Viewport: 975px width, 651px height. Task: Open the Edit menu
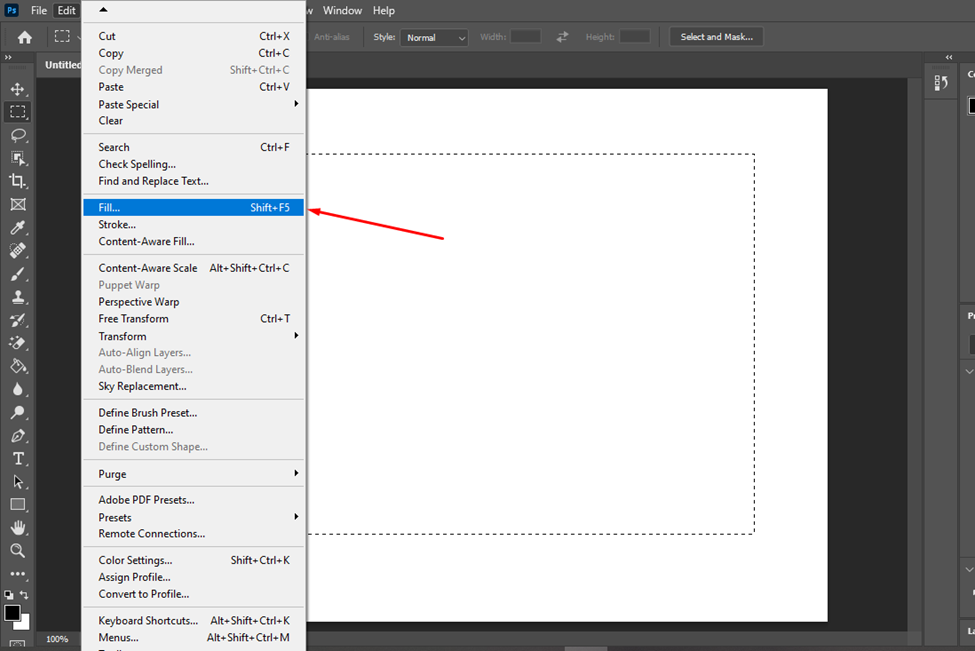coord(66,11)
